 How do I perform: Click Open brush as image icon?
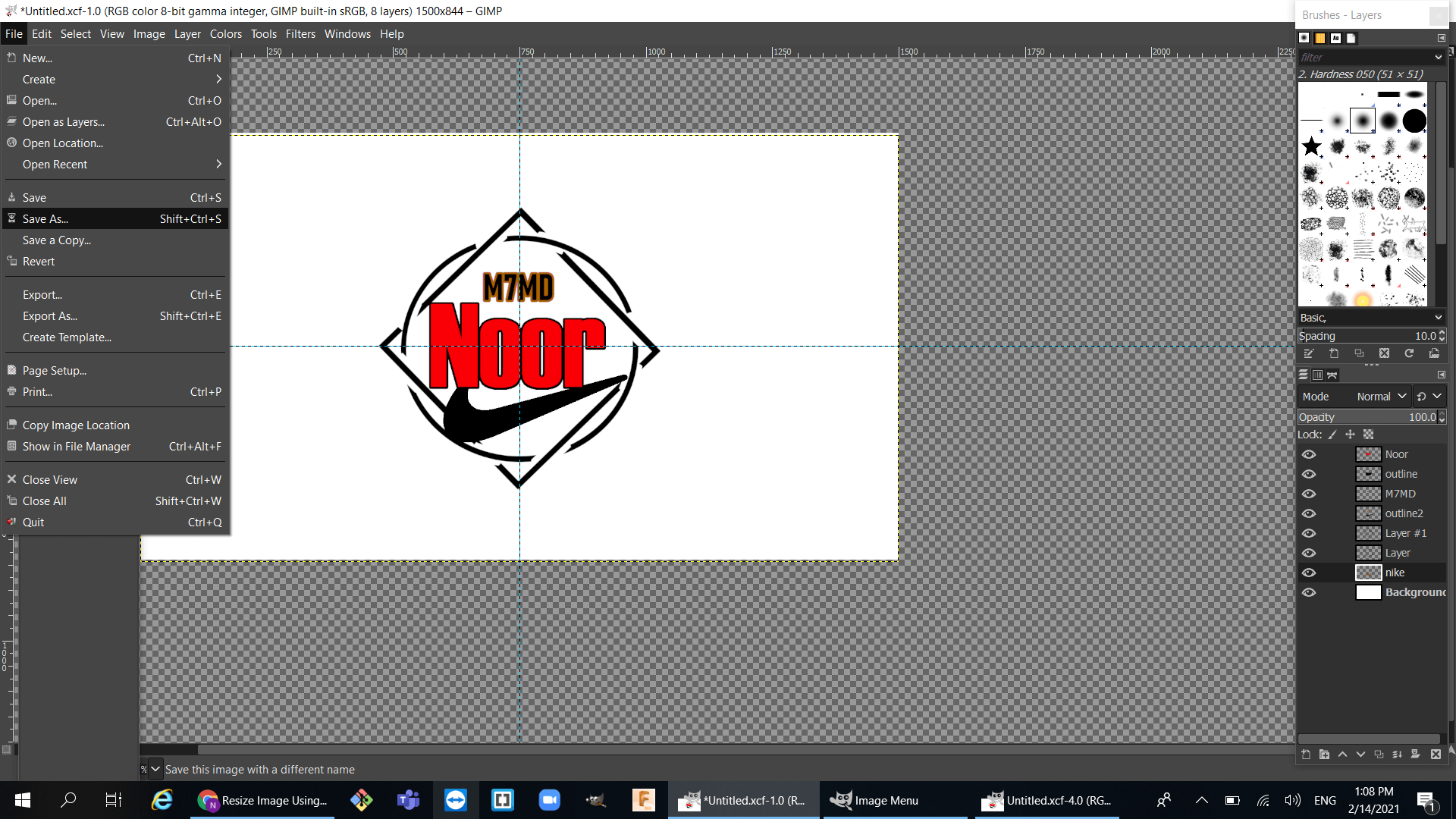point(1434,353)
